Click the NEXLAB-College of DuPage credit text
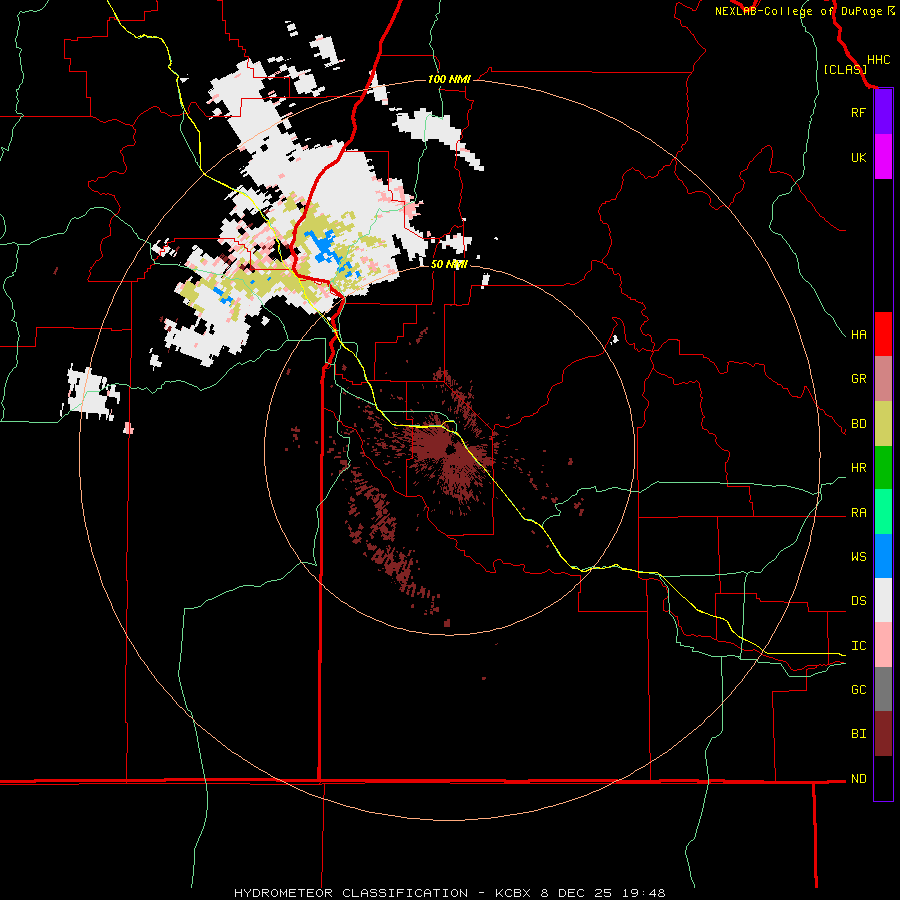Screen dimensions: 900x900 [798, 11]
